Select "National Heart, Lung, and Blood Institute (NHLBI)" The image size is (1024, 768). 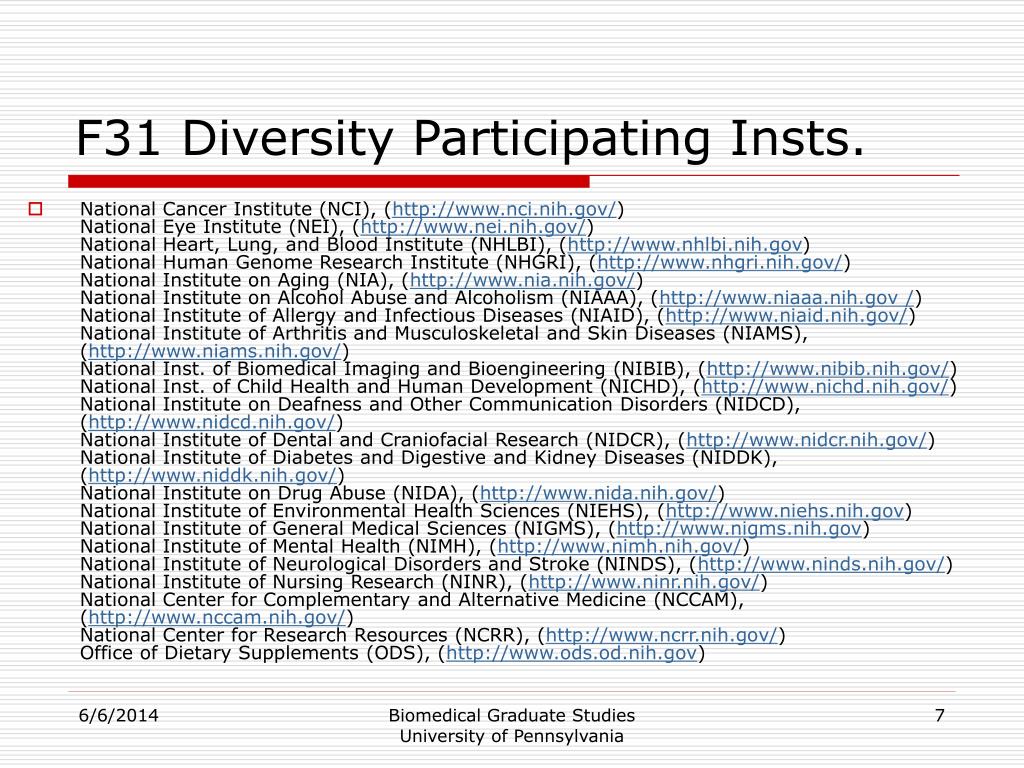pyautogui.click(x=313, y=244)
